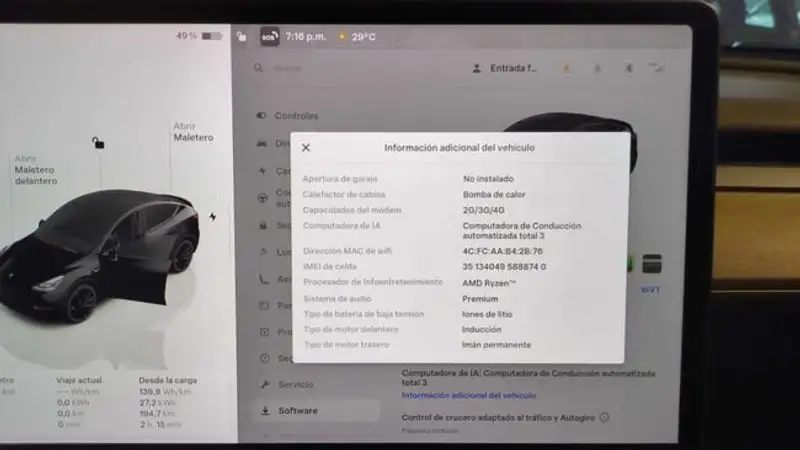
Task: Tap the Calefactor de cabina label
Action: pos(344,194)
